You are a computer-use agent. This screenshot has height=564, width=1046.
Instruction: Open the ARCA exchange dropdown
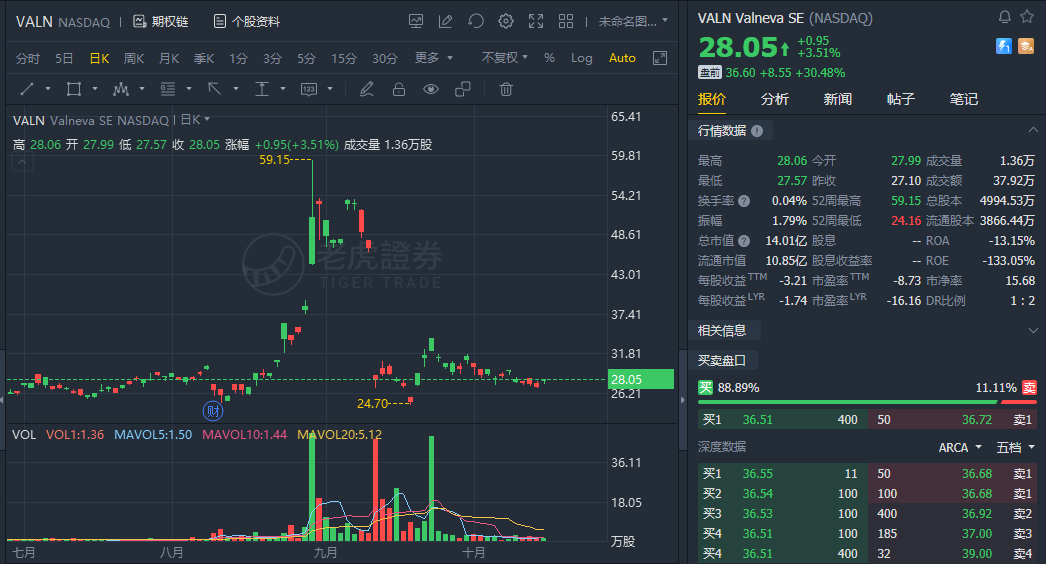coord(960,447)
